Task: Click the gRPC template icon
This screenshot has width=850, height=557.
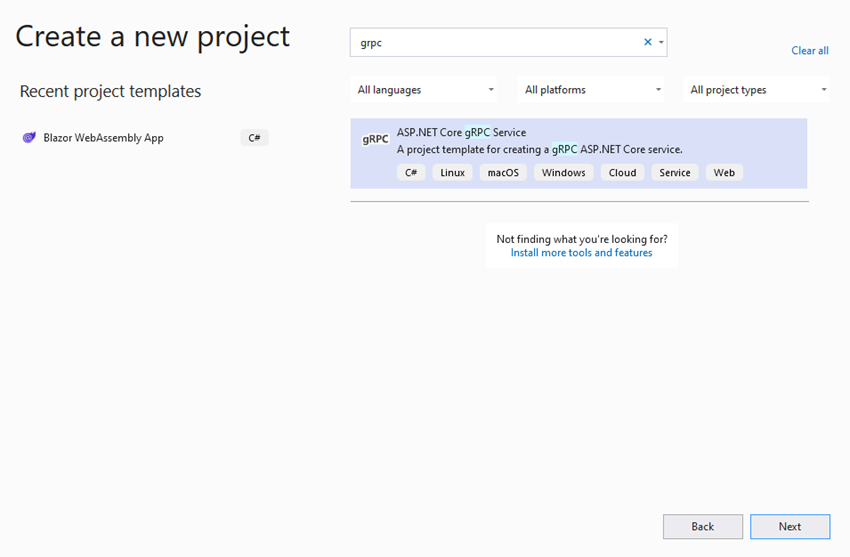Action: click(375, 139)
